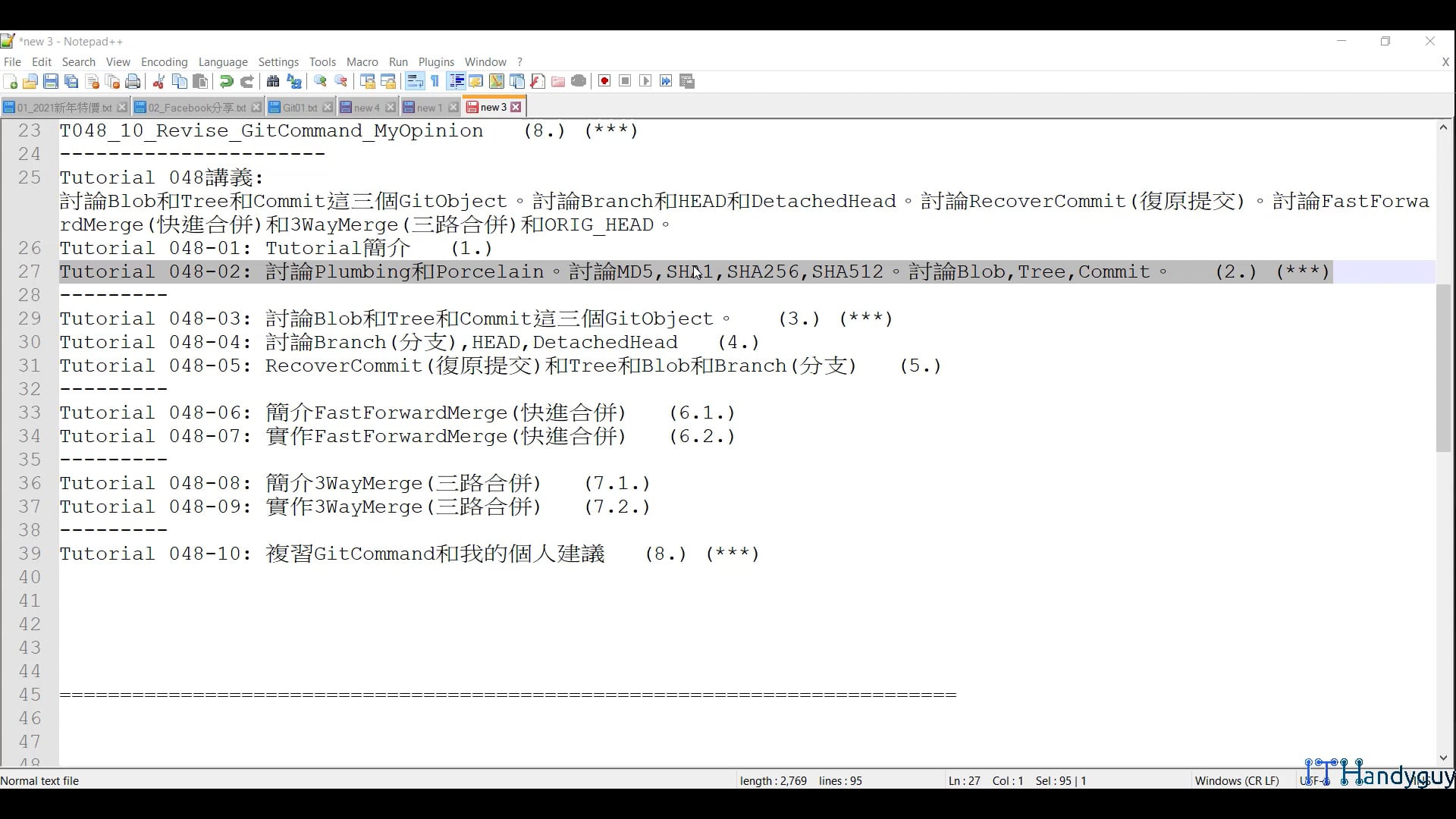Click the Windows (CR LF) status indicator

coord(1237,780)
